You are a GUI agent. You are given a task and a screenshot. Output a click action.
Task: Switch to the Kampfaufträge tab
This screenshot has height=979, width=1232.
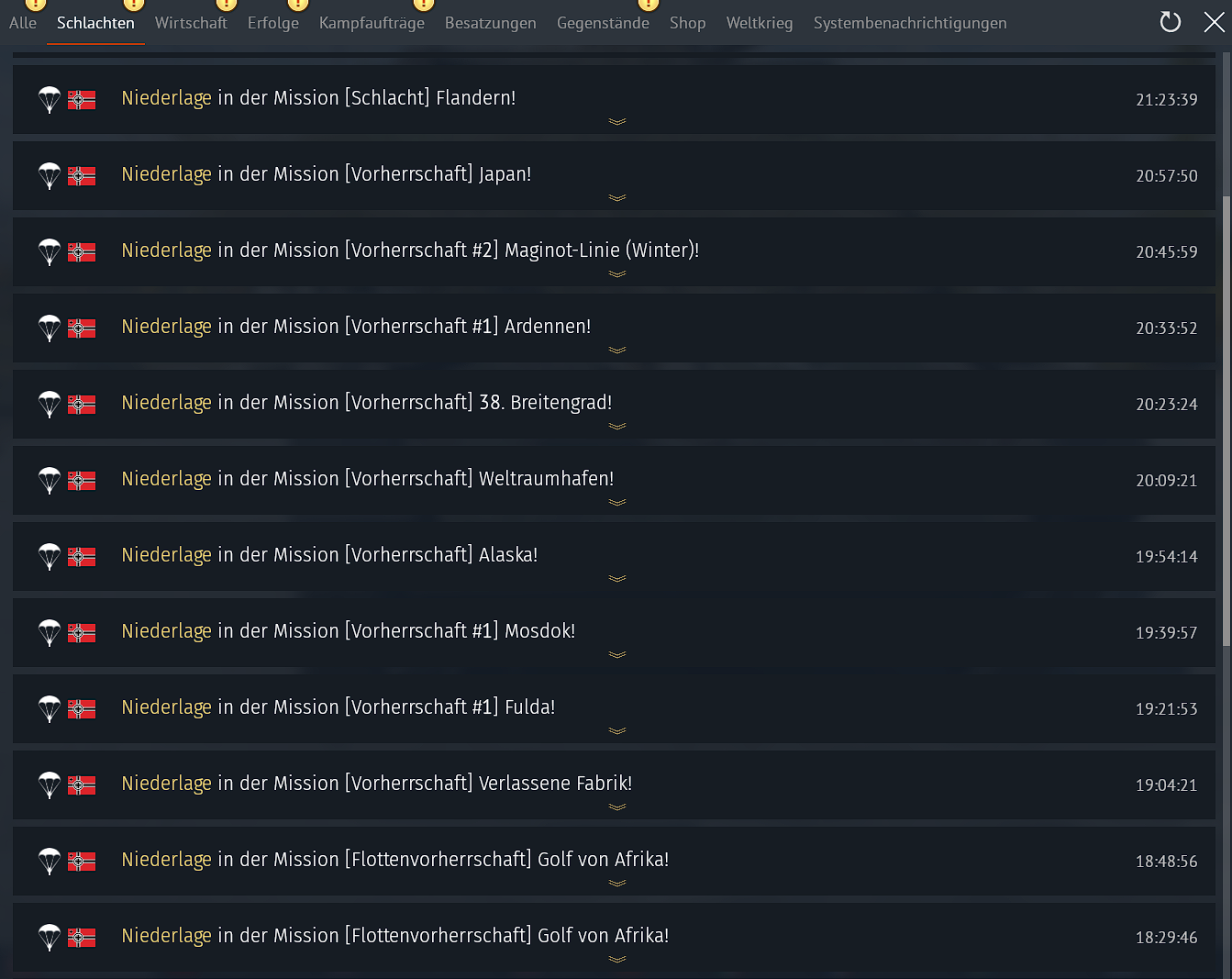click(372, 23)
